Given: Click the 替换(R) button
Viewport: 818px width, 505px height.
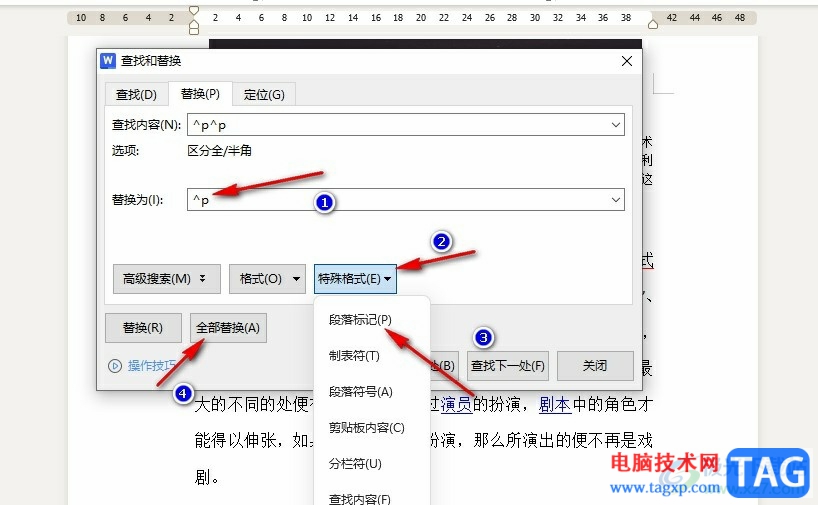Looking at the screenshot, I should point(143,328).
